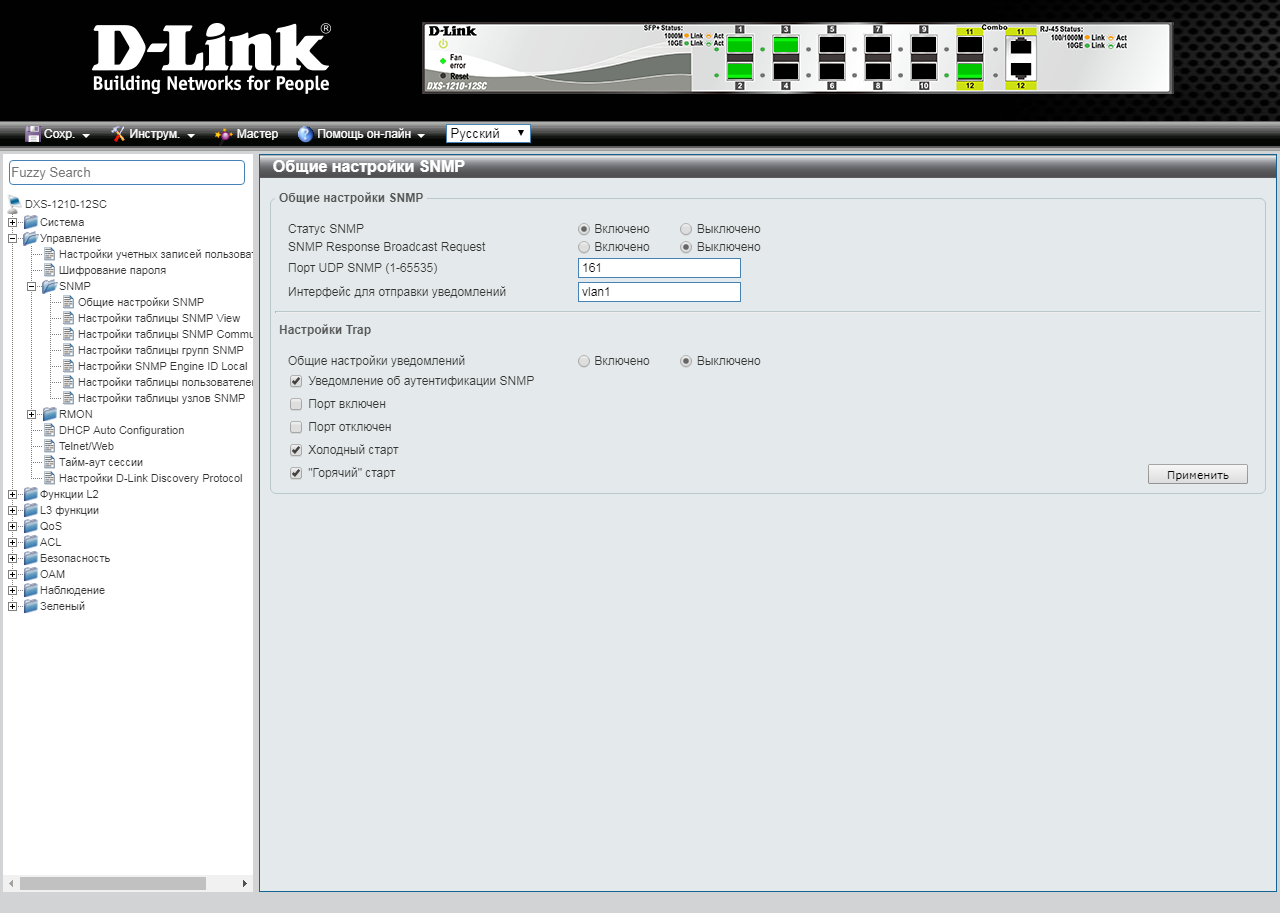Launch the Мастер wizard
1280x913 pixels.
point(247,134)
